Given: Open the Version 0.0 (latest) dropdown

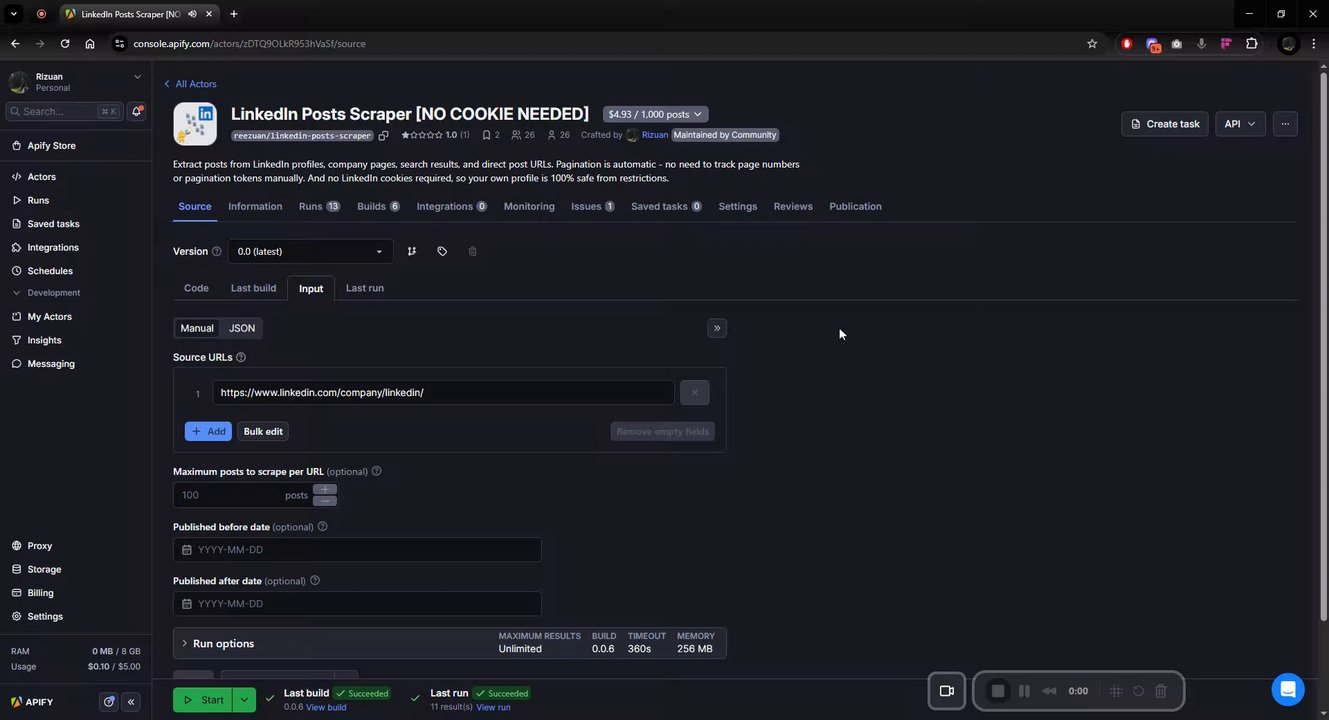Looking at the screenshot, I should (x=310, y=251).
